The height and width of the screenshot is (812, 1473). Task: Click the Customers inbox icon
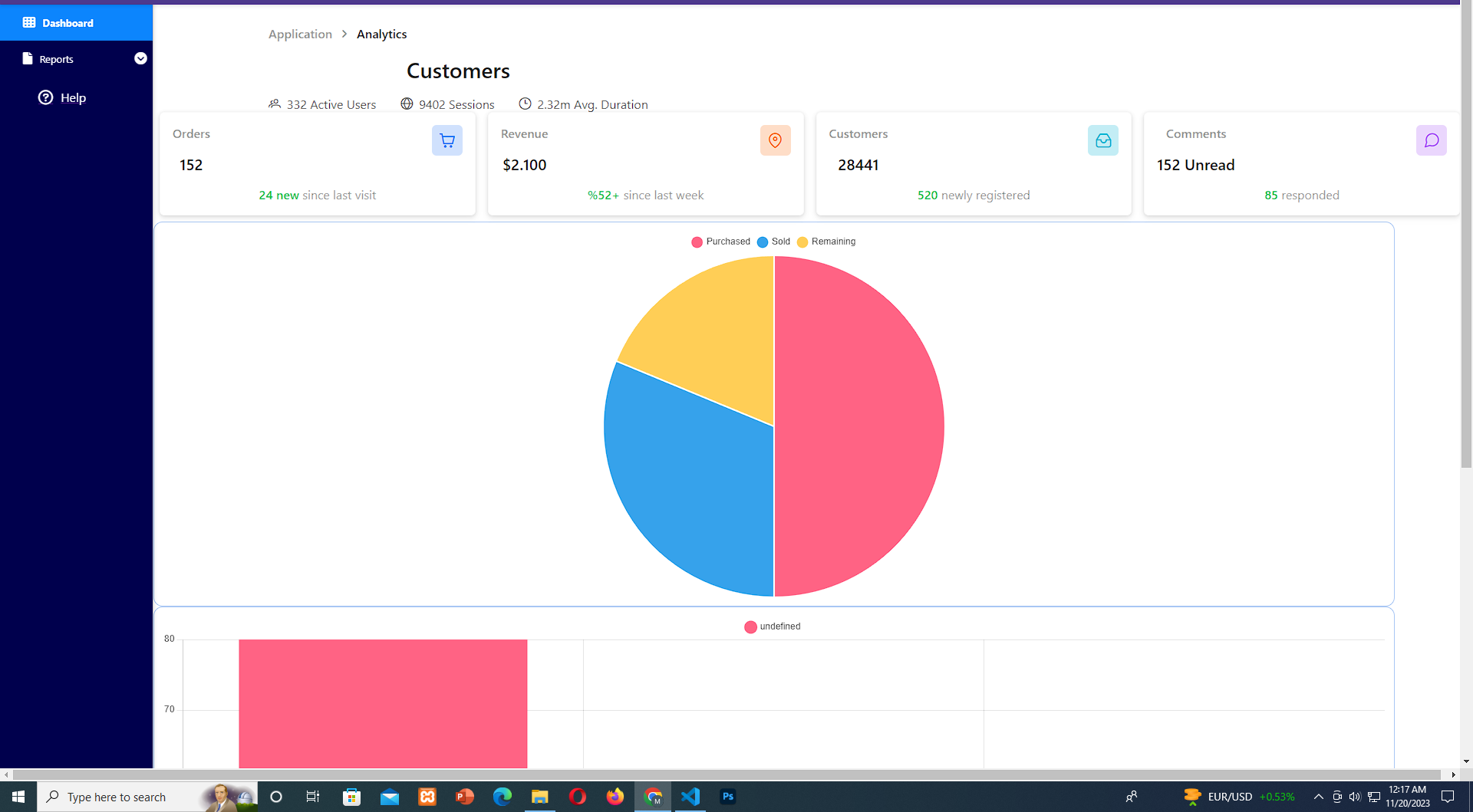(x=1103, y=140)
